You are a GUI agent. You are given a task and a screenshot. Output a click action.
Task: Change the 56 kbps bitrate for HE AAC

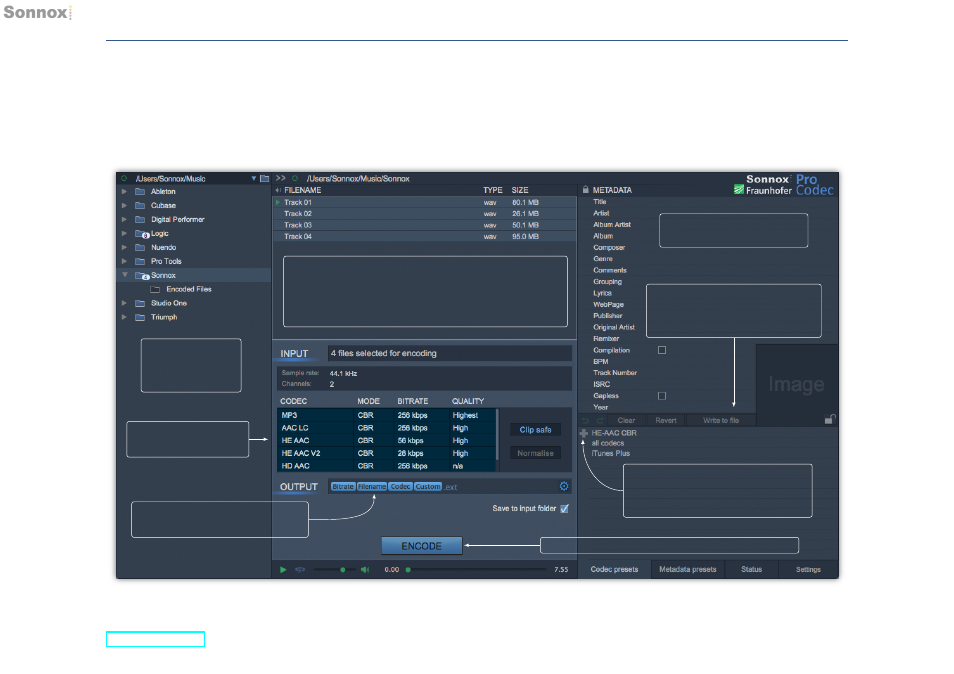pos(410,440)
